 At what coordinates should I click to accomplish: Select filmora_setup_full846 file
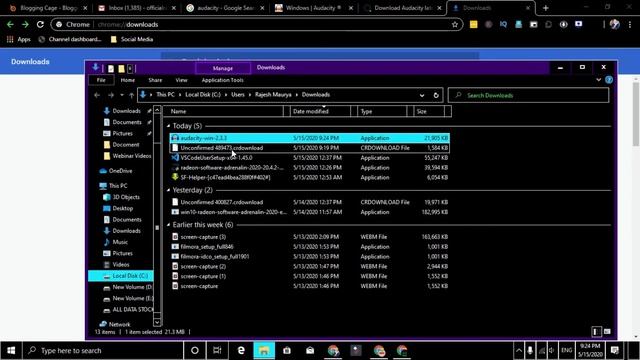click(x=309, y=247)
